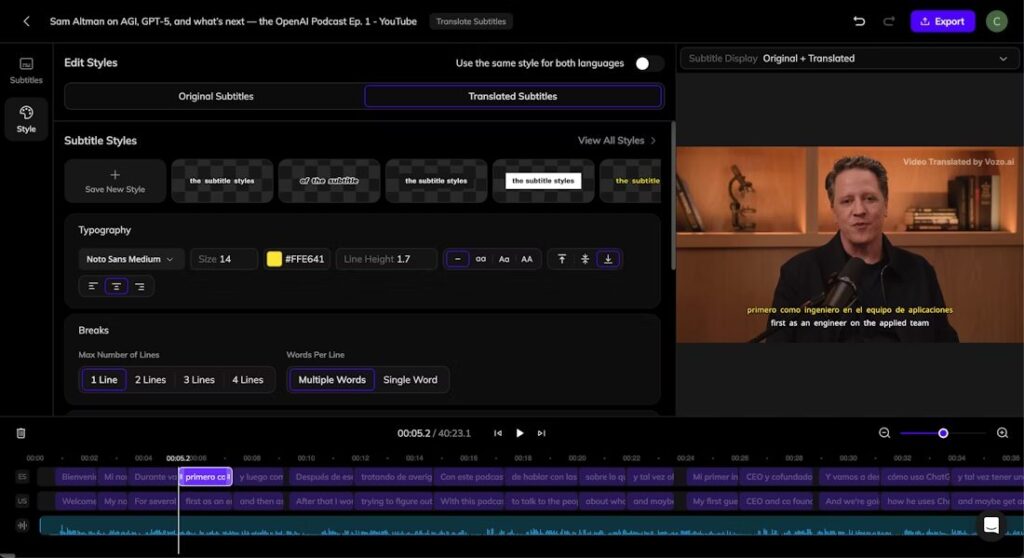Toggle same style for both languages
This screenshot has height=558, width=1024.
click(x=647, y=63)
